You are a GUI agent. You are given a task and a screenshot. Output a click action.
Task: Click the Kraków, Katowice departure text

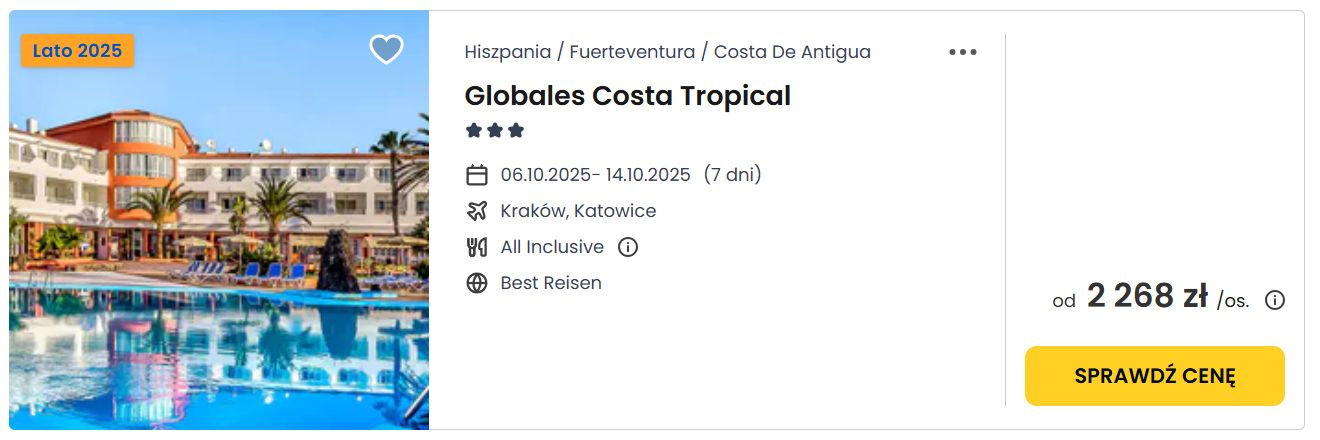[579, 211]
